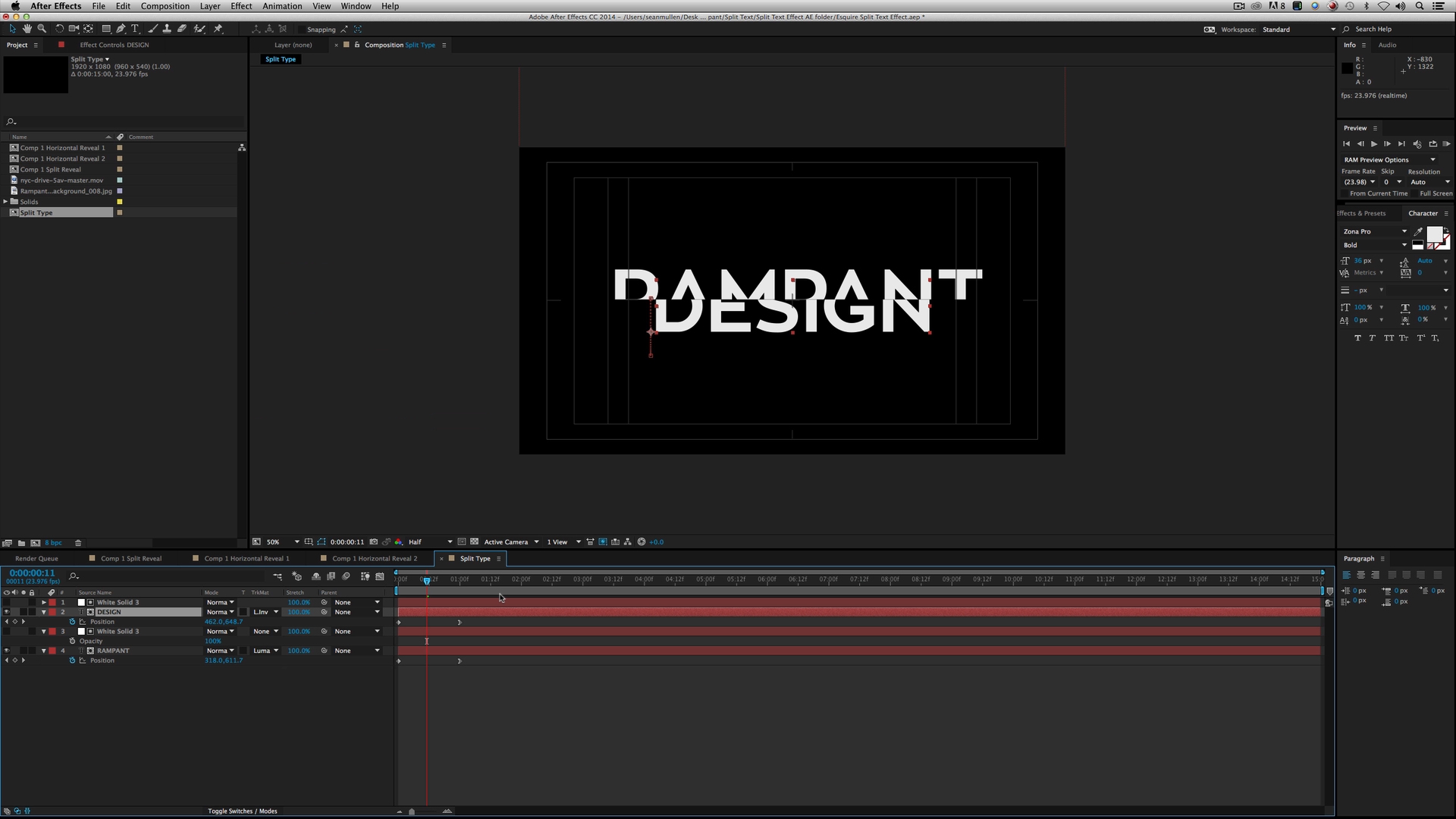Screen dimensions: 1456x819
Task: Expand the White Solid 3 layer group
Action: pos(43,601)
